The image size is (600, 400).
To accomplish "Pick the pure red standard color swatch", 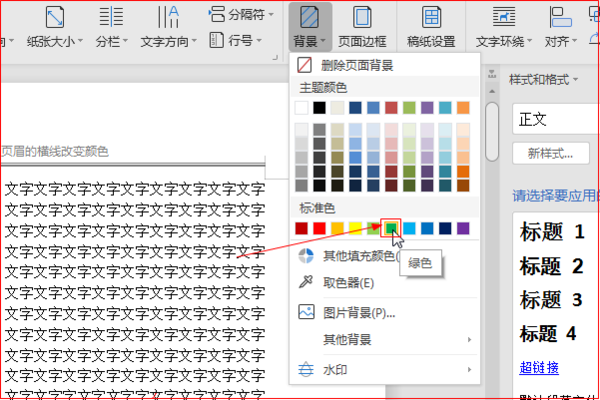I will coord(319,228).
